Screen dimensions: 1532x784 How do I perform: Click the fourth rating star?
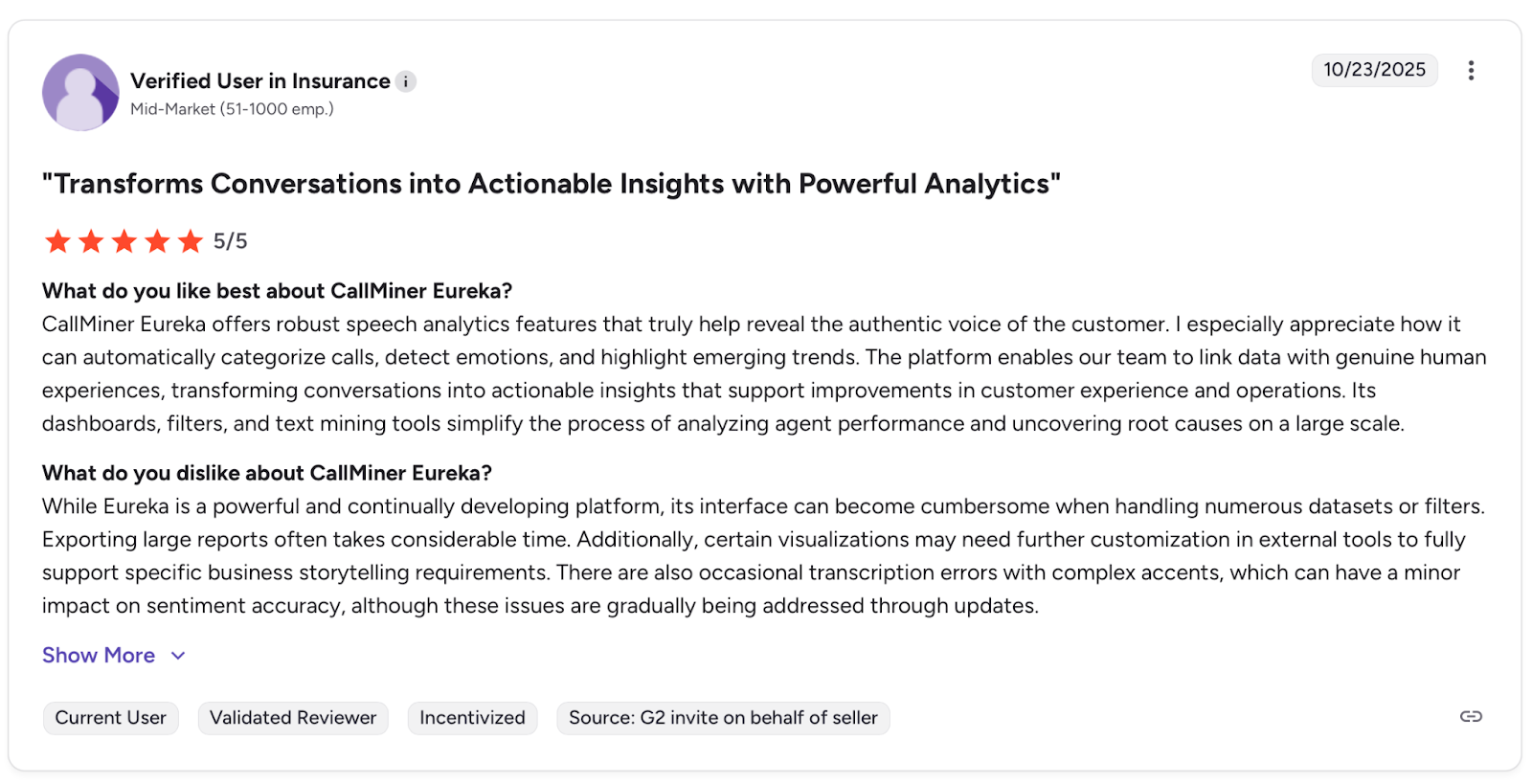157,241
